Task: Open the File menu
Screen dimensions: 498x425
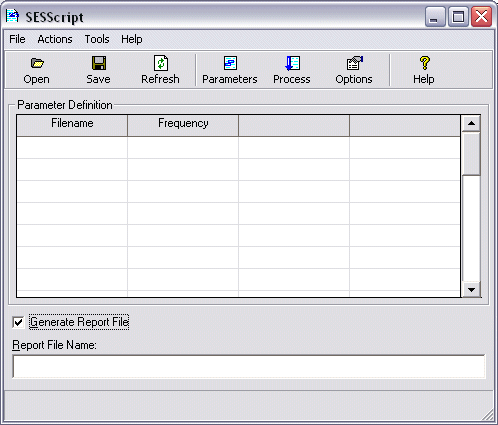Action: [17, 39]
